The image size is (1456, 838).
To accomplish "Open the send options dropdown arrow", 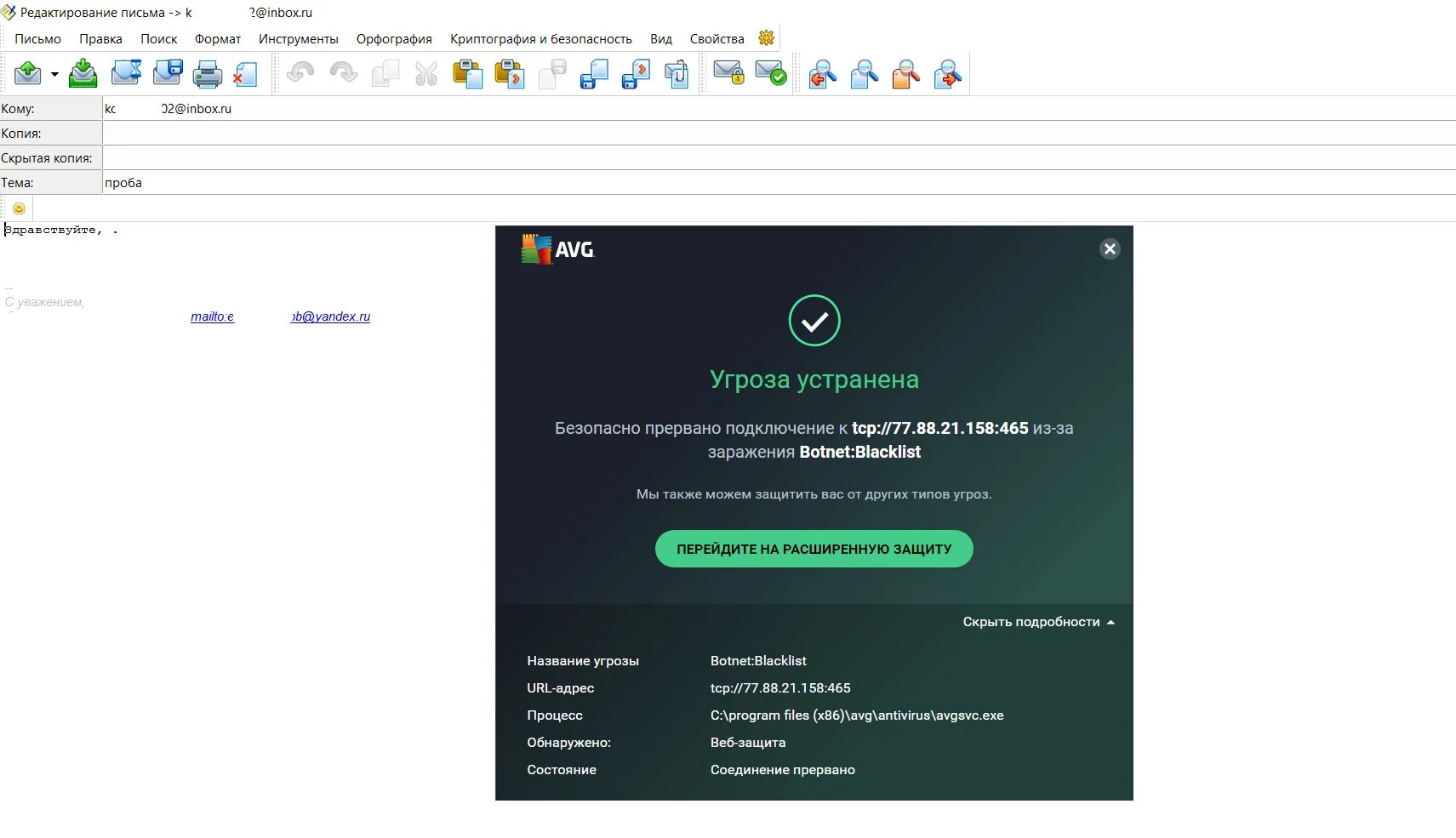I will 54,74.
